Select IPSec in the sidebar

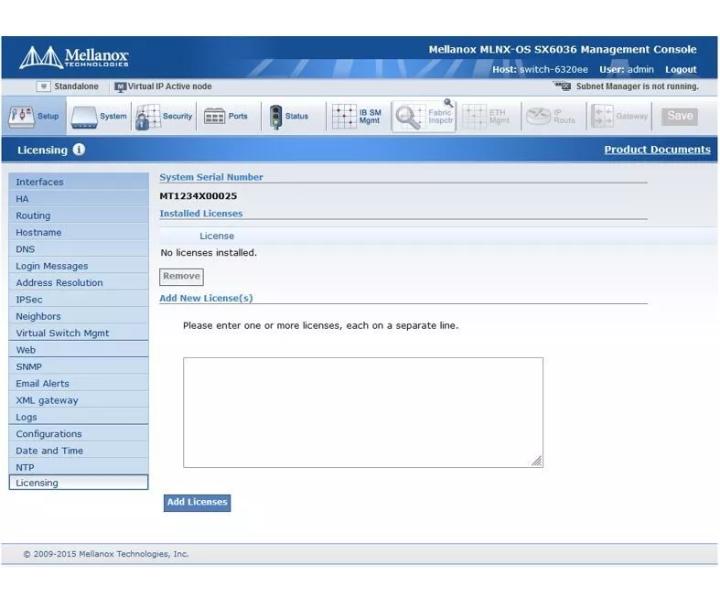[79, 299]
